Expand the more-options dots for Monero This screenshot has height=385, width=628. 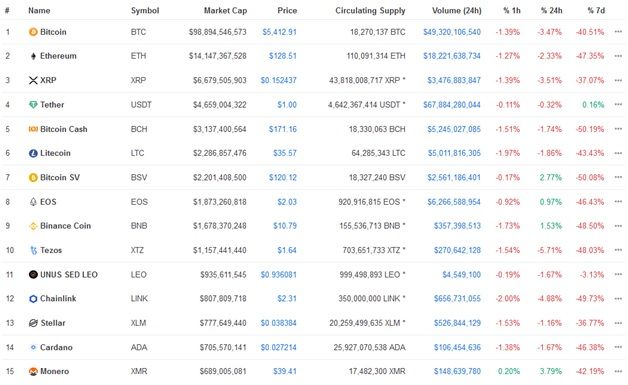coord(618,371)
